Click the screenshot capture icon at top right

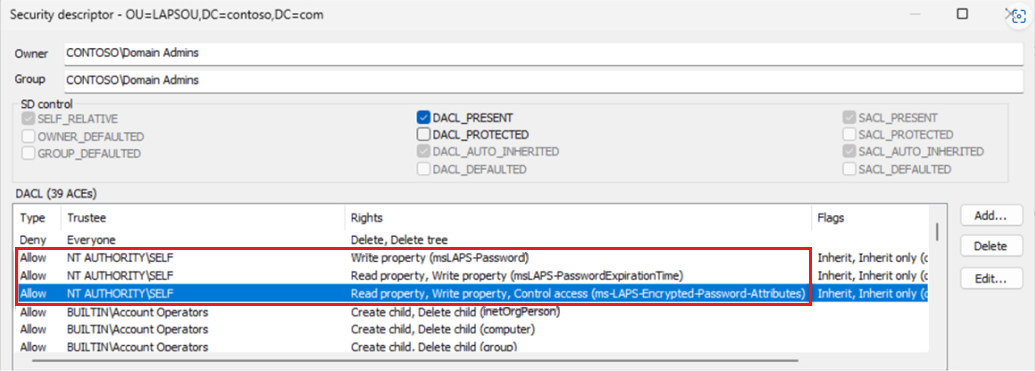click(x=1020, y=17)
